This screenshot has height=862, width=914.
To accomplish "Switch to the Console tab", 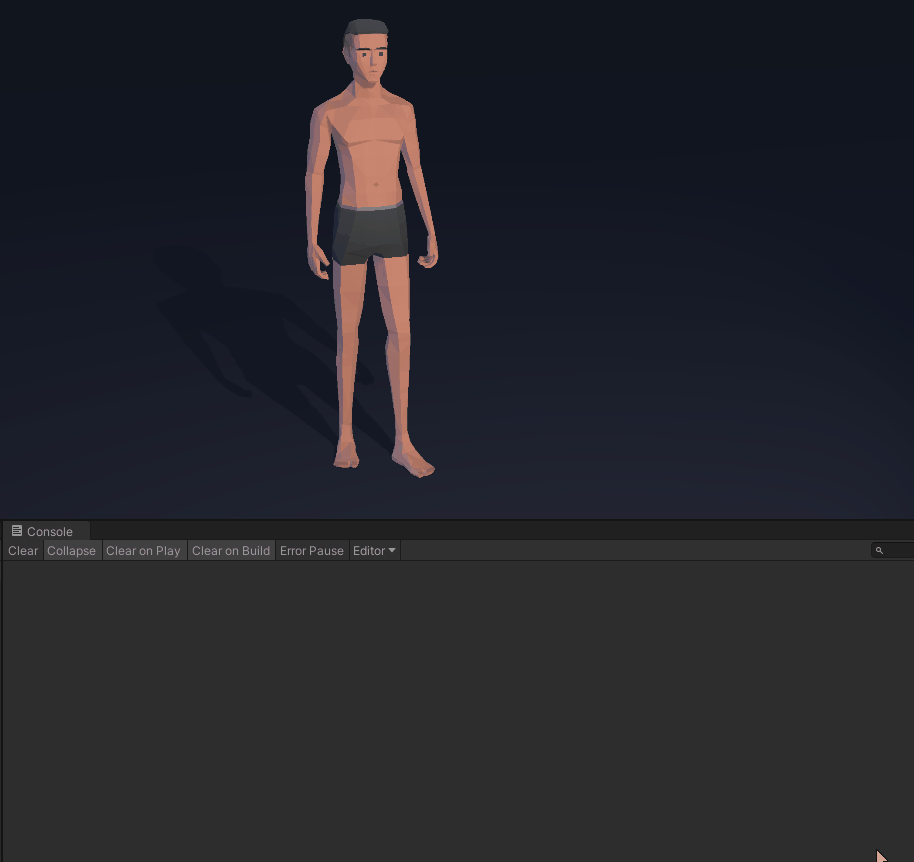I will pos(49,531).
